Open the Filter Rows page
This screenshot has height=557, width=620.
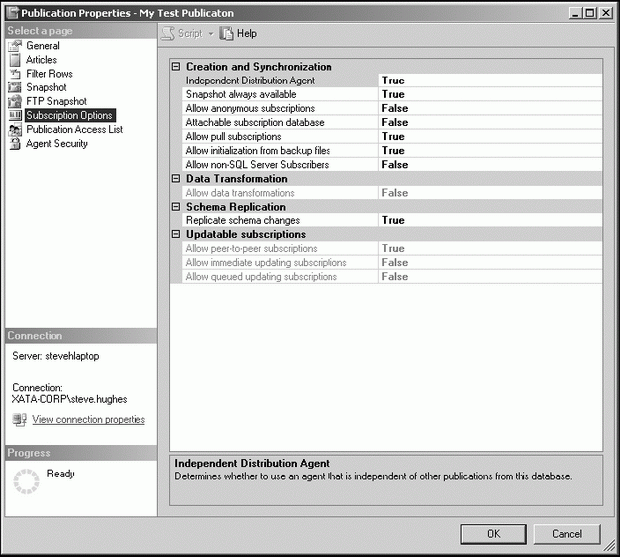click(49, 74)
